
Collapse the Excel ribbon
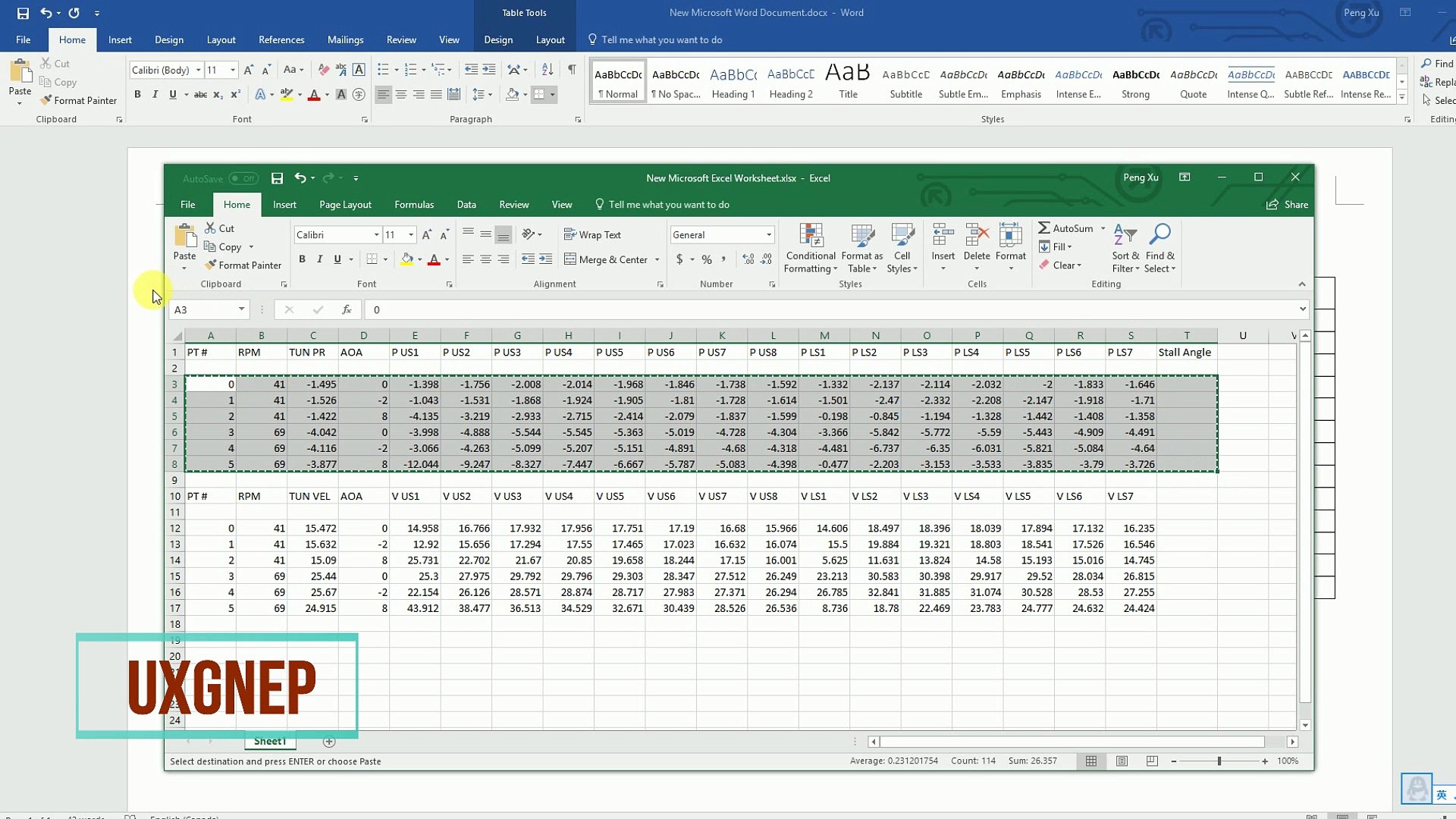pos(1302,284)
